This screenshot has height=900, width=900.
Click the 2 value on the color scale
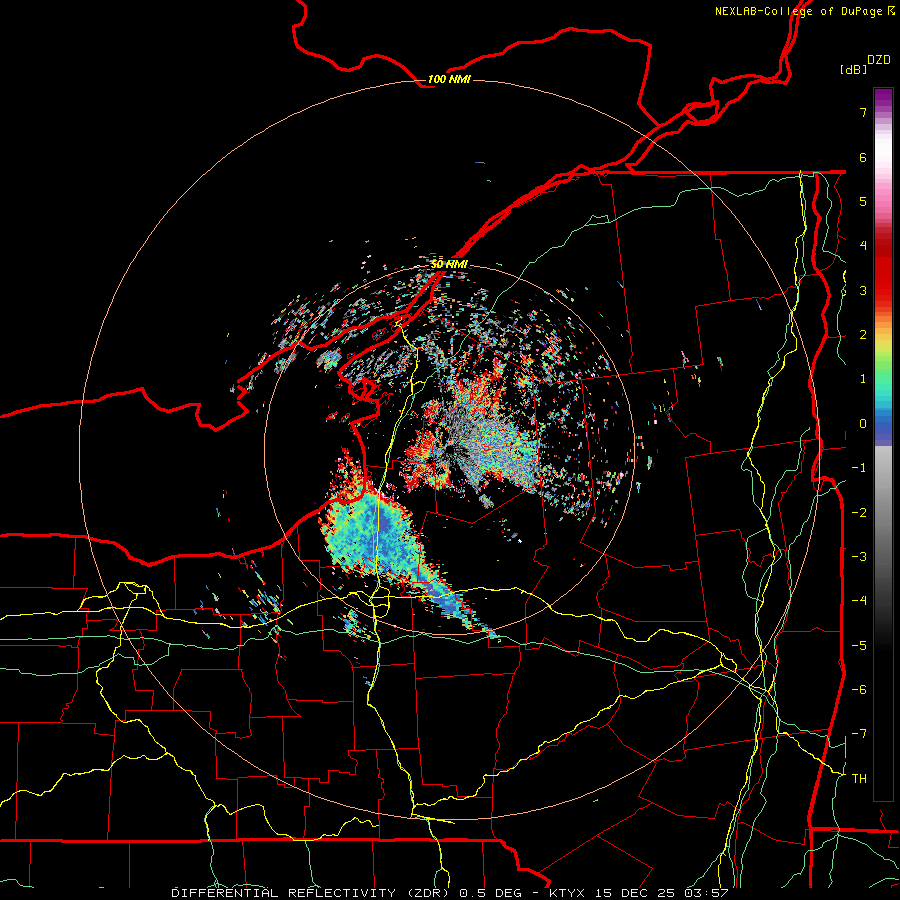click(x=862, y=335)
